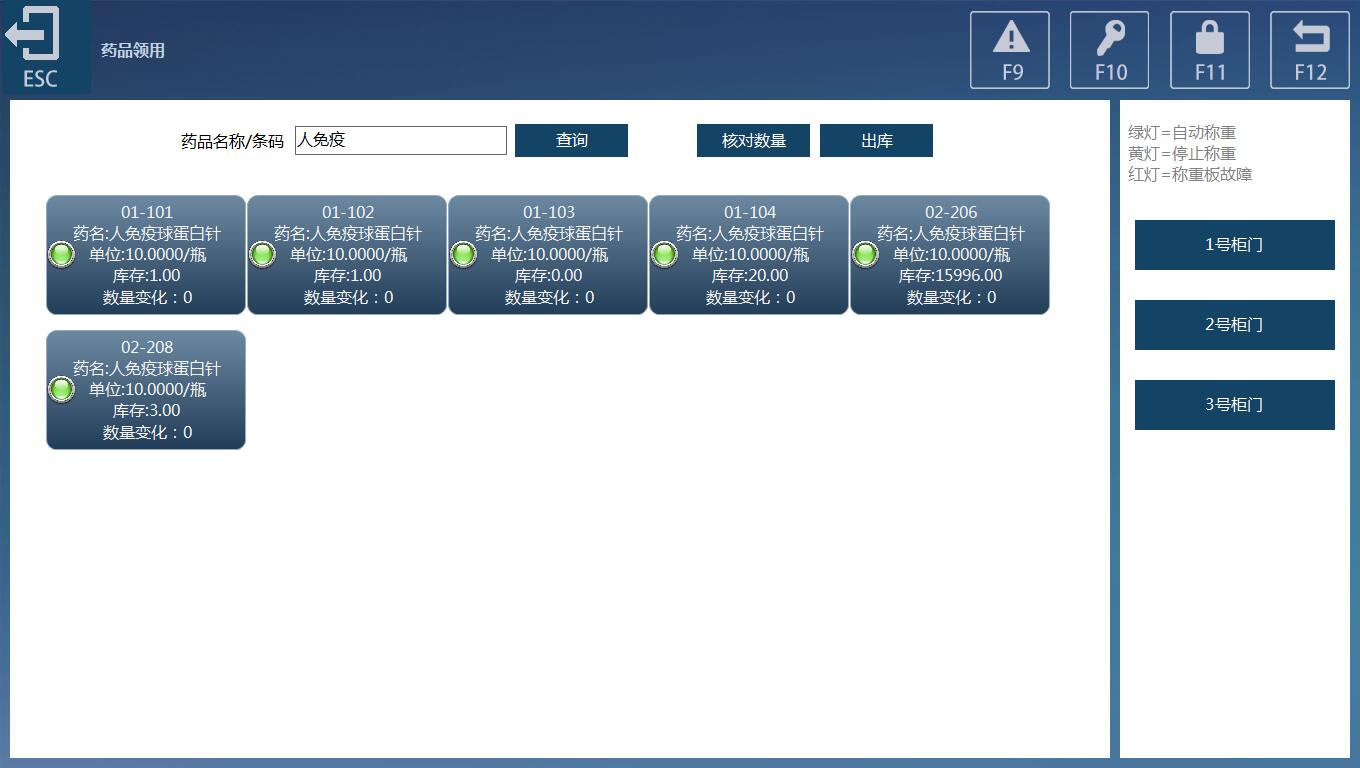Focus the 药品名称/条码 search field

click(400, 140)
